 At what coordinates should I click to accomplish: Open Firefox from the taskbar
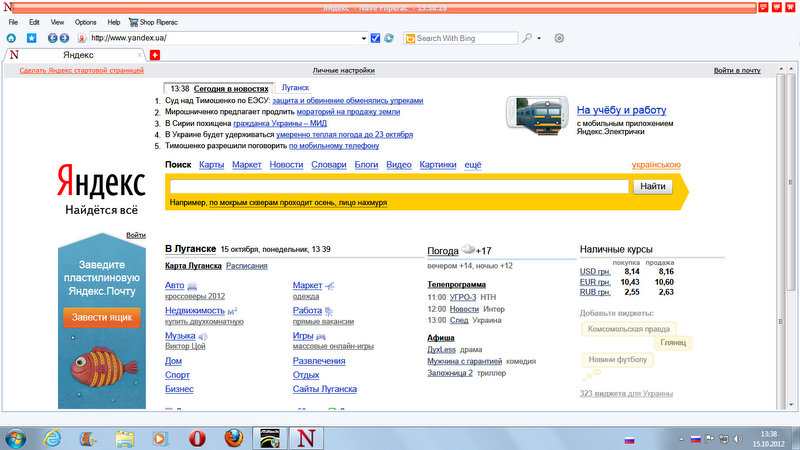(234, 438)
